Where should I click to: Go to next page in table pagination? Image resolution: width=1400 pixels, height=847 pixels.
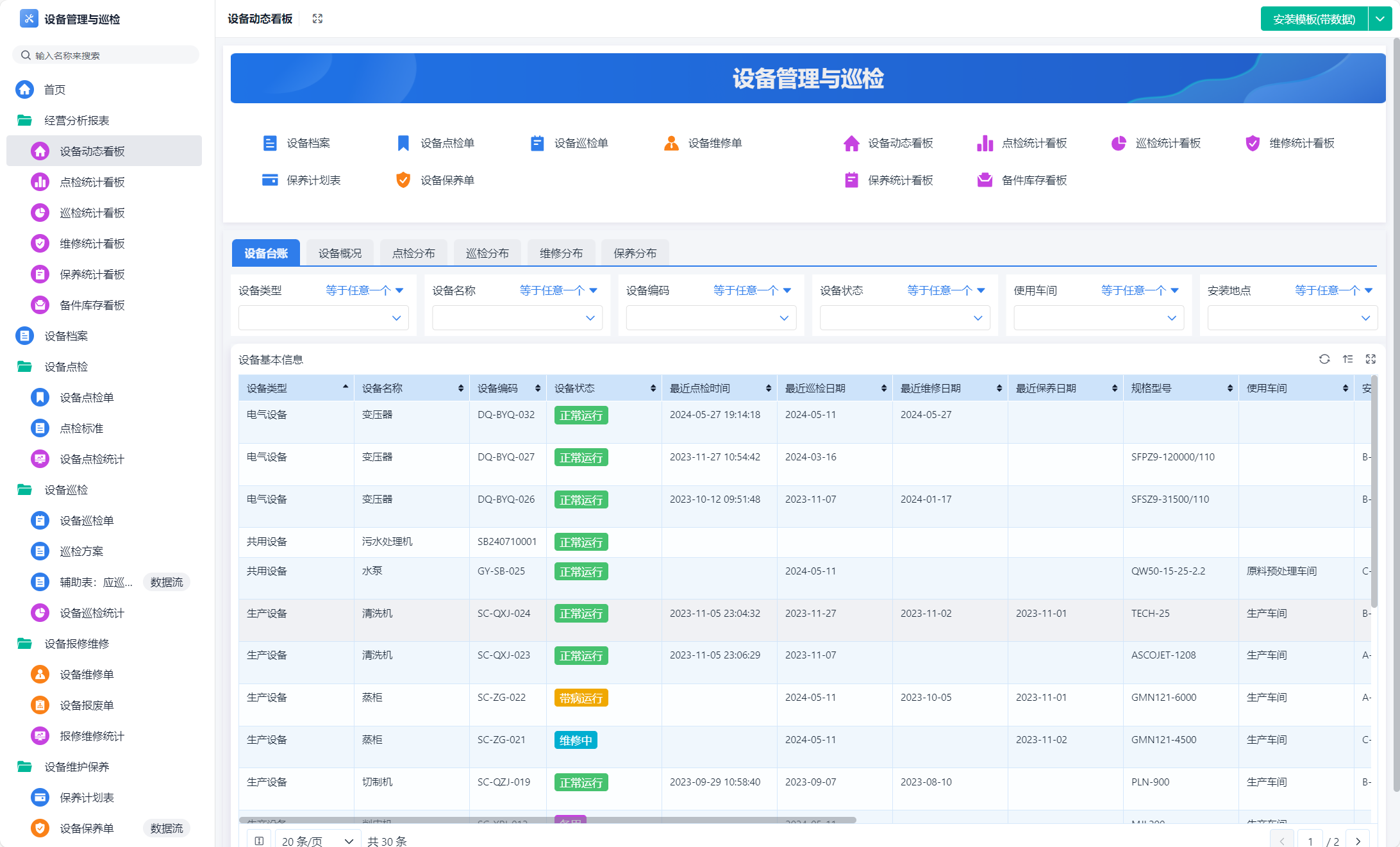point(1358,841)
